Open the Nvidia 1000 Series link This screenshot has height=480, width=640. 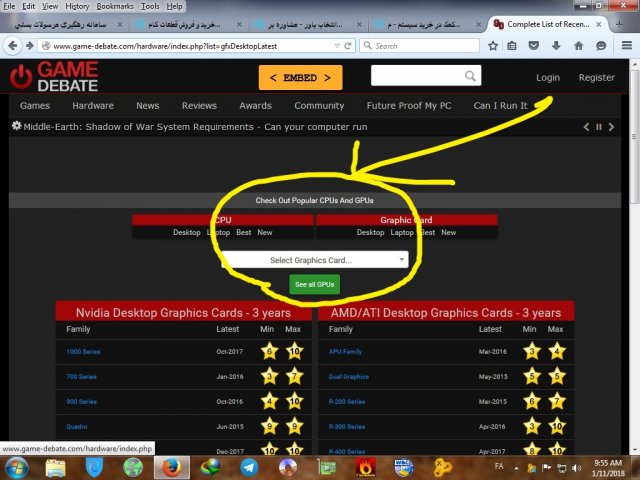point(83,352)
